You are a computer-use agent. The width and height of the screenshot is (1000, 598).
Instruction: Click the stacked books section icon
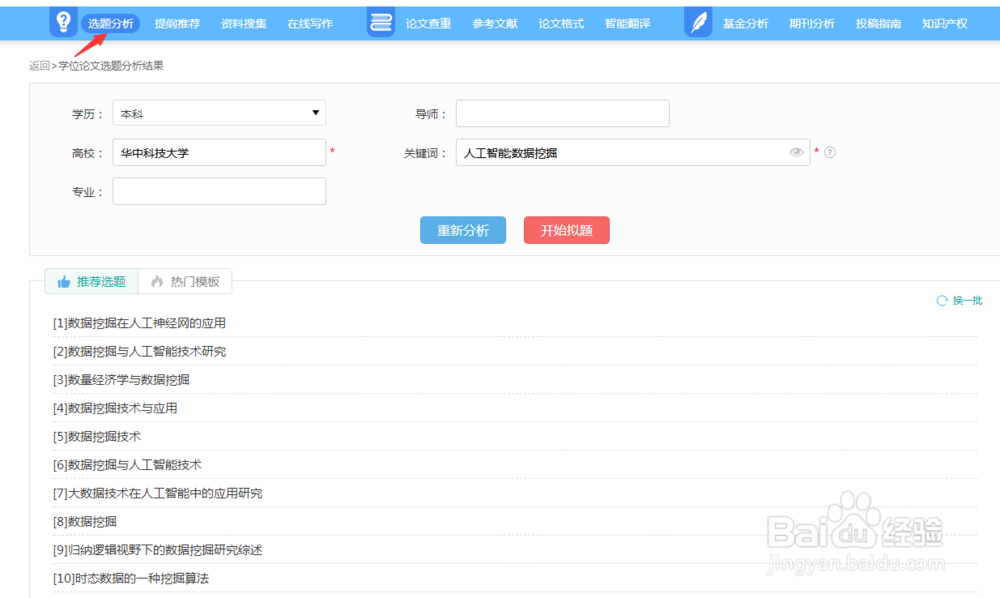tap(381, 22)
